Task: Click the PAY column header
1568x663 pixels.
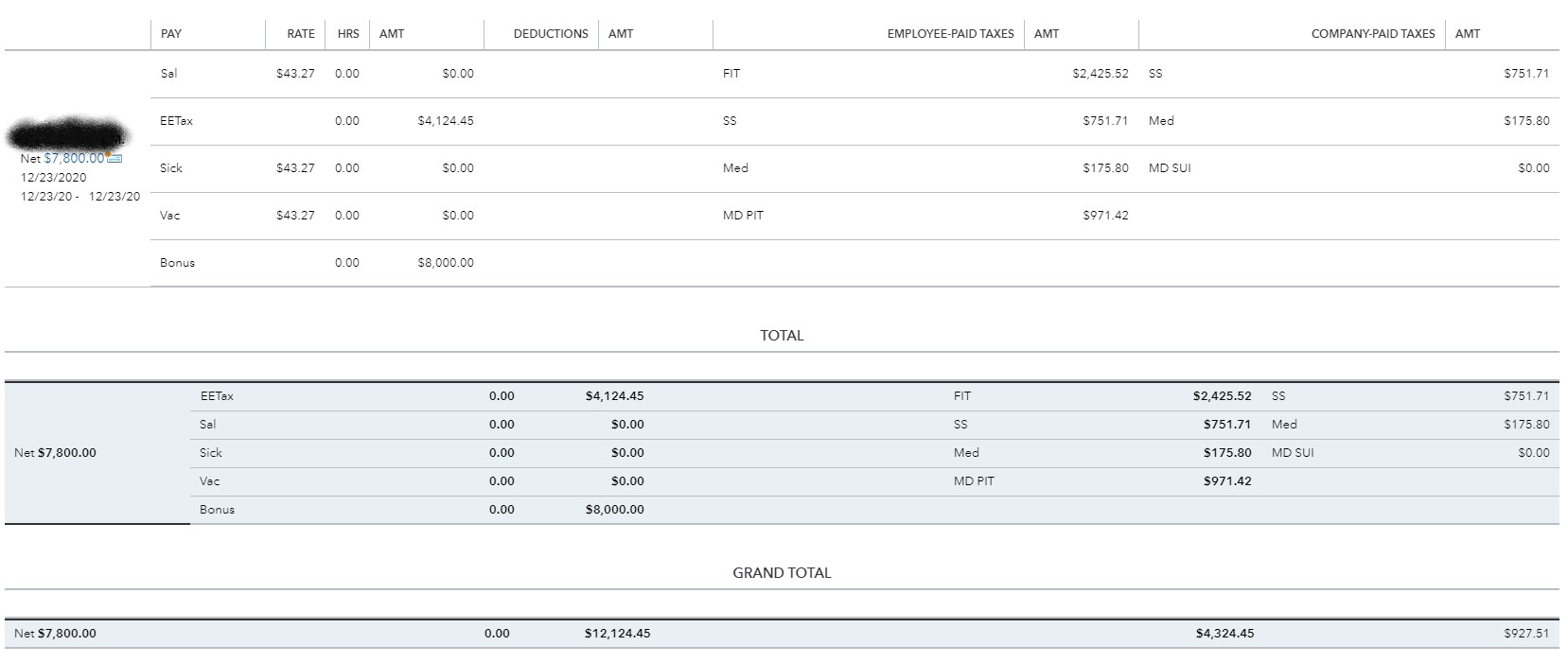Action: [x=171, y=33]
